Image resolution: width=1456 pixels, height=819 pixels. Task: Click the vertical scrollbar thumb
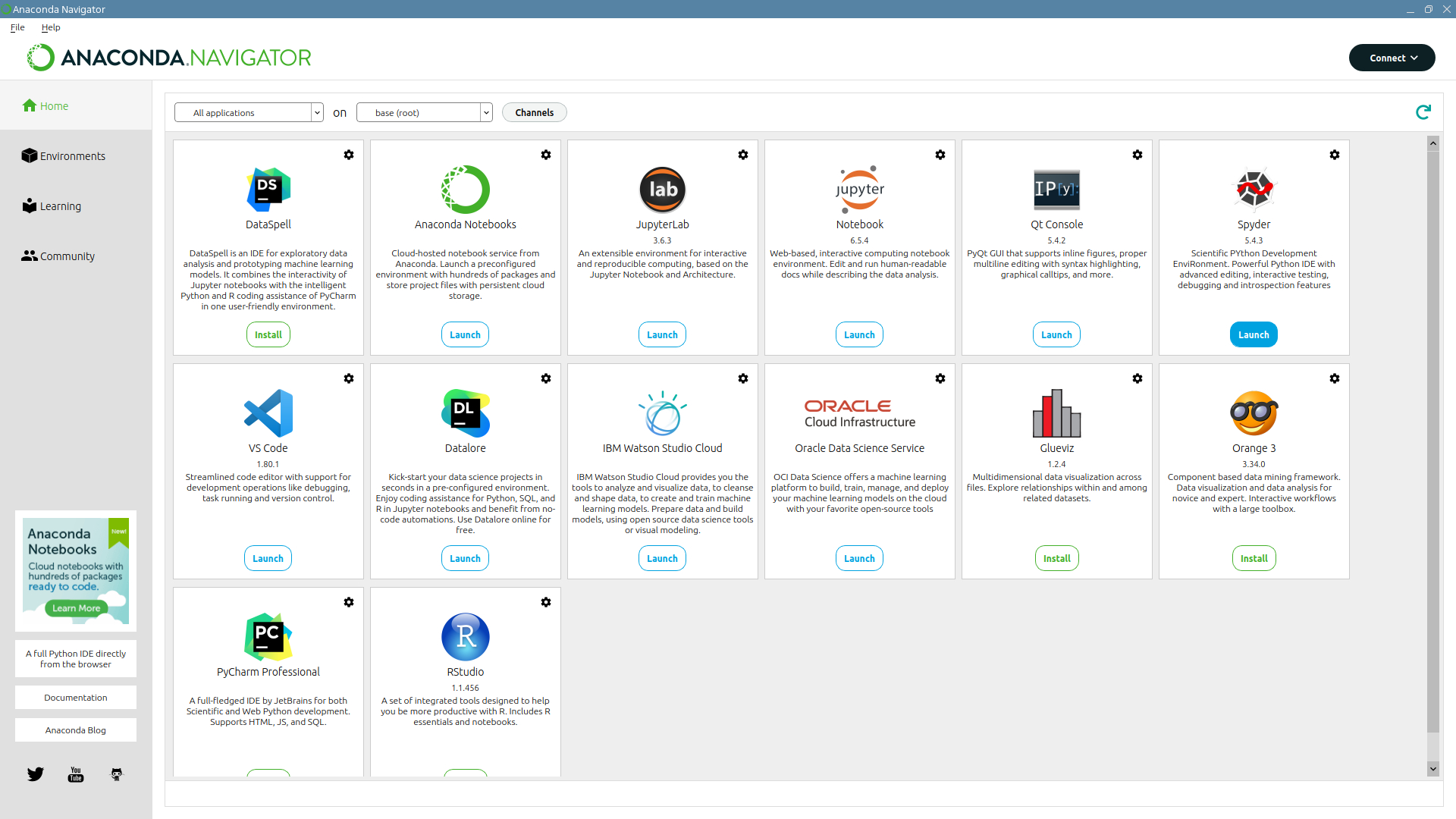[x=1433, y=441]
